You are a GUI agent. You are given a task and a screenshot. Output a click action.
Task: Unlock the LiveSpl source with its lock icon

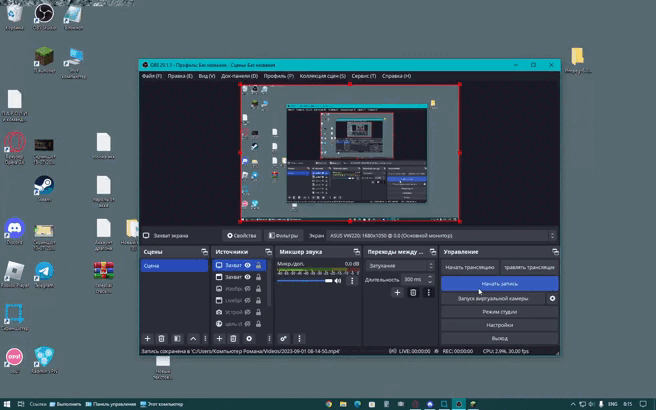259,300
